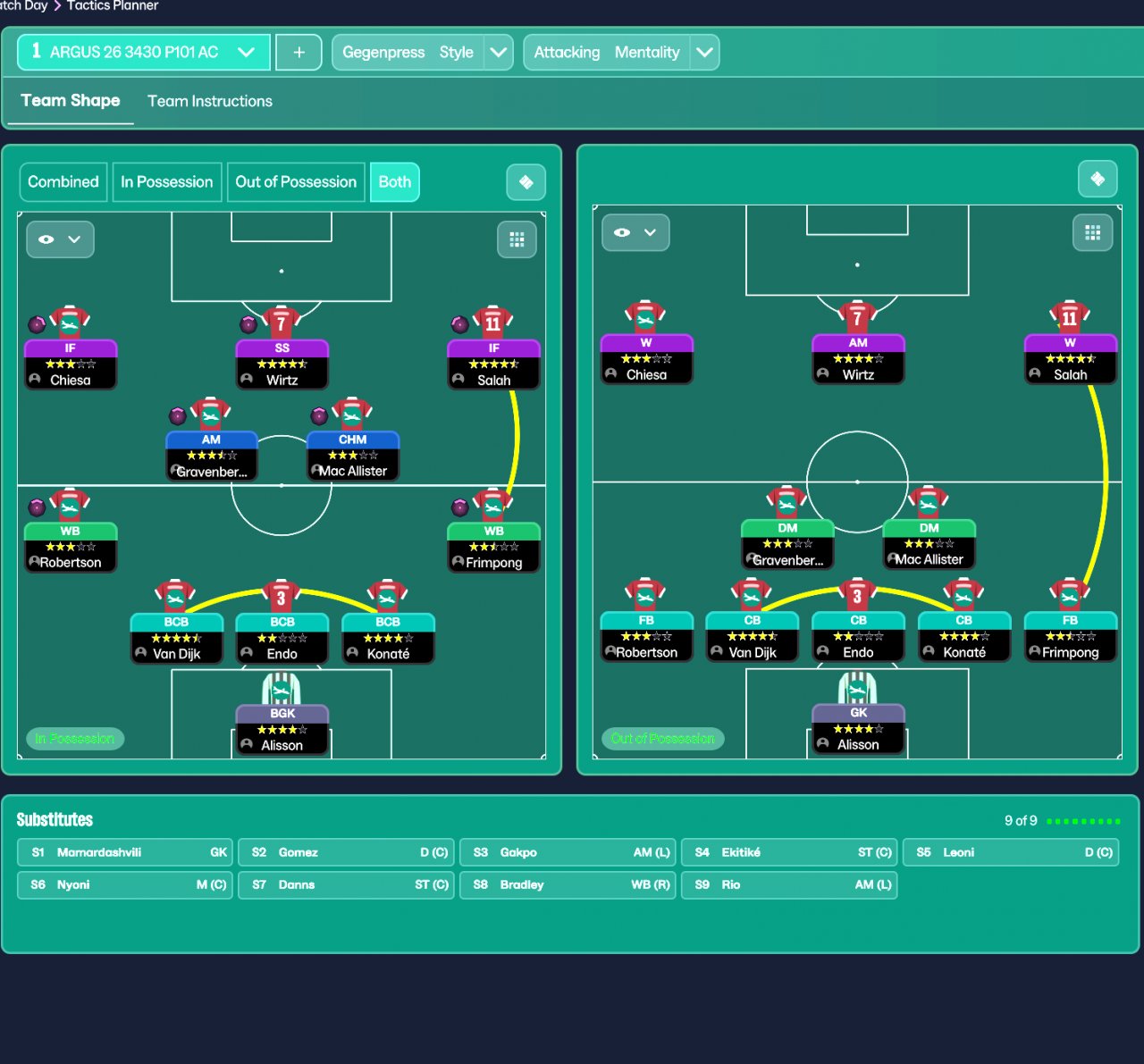Select Endo's number 3 shirt above the BCB label
The width and height of the screenshot is (1144, 1064).
[x=282, y=596]
